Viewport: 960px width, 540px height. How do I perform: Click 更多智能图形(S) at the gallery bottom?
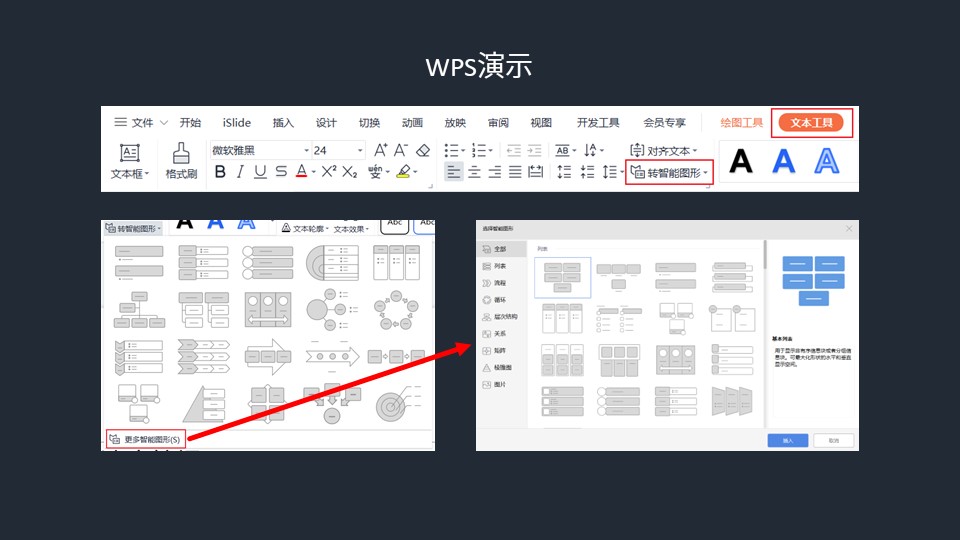146,439
